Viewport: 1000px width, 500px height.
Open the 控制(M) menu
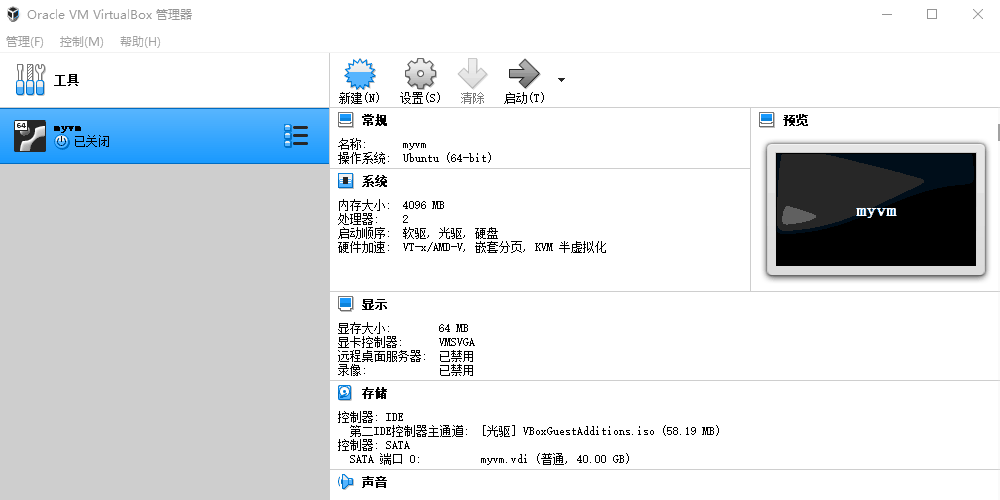(x=82, y=41)
